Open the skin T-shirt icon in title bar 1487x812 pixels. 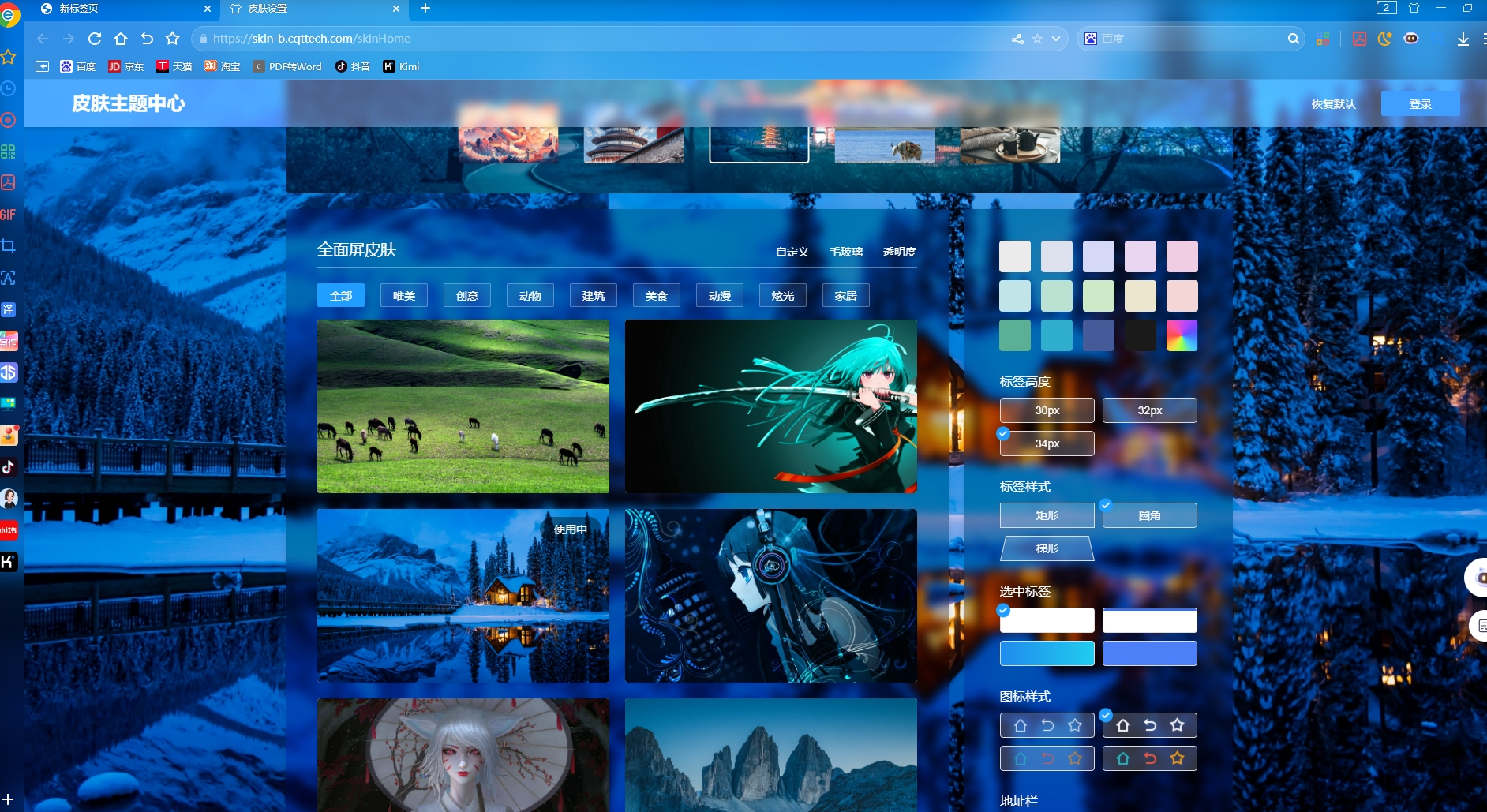1414,8
